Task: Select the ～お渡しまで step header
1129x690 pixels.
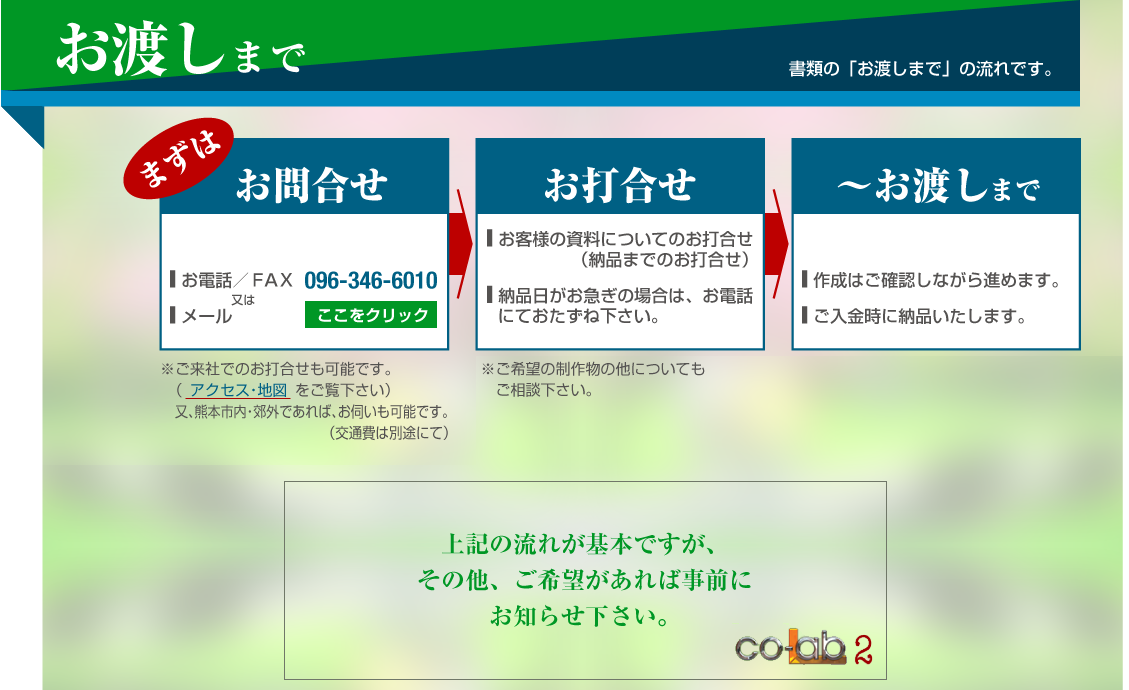Action: pos(936,187)
